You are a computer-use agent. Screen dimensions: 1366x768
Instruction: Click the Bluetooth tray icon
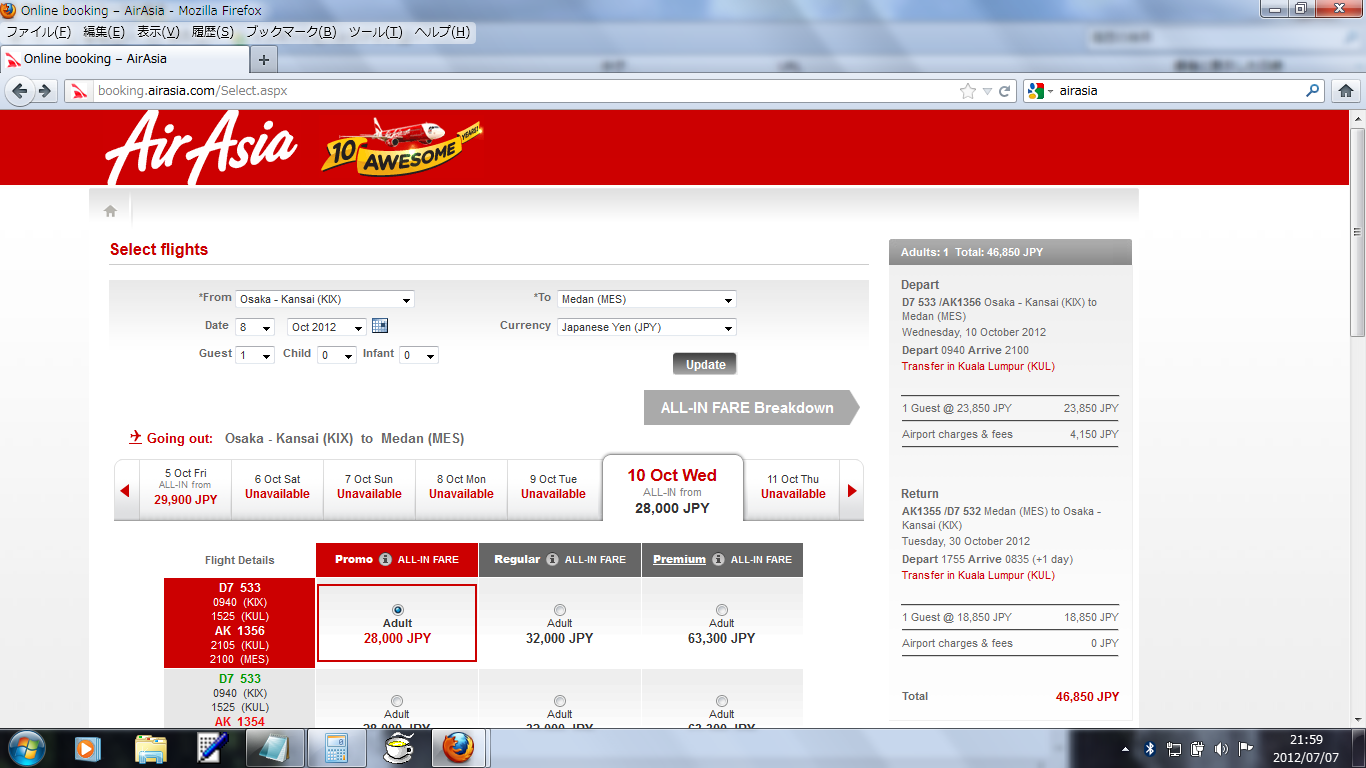pyautogui.click(x=1150, y=748)
